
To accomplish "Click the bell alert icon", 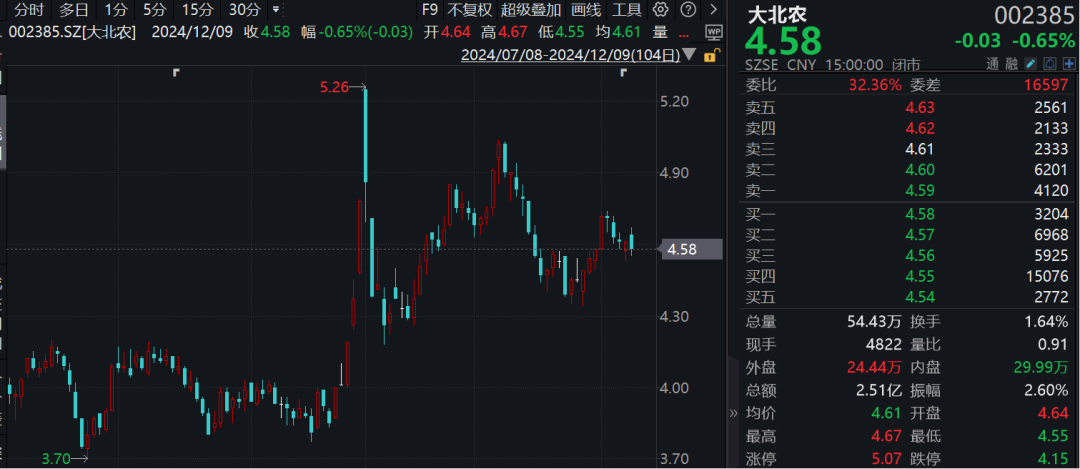I will tap(1050, 64).
